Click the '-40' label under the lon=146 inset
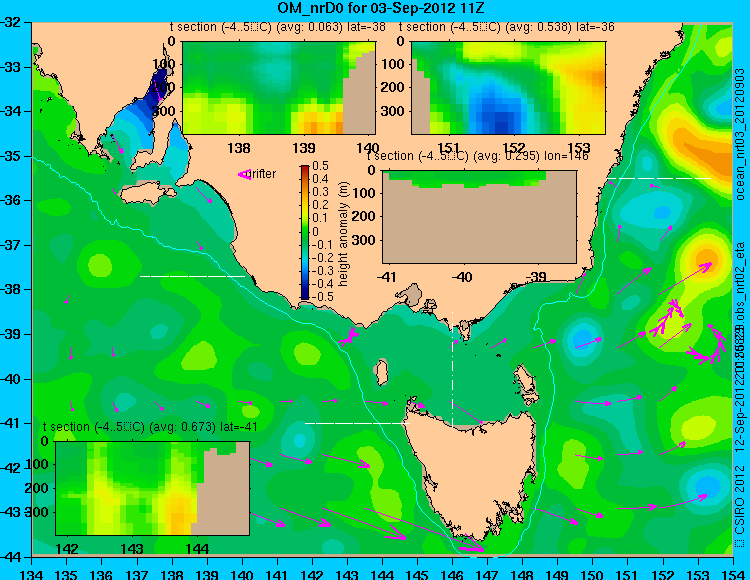The image size is (750, 580). [x=462, y=277]
